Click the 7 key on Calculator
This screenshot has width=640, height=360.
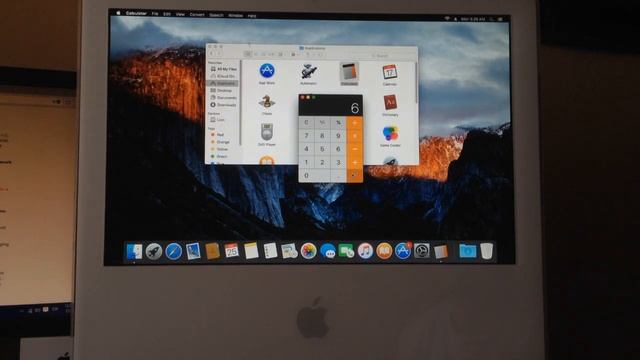pyautogui.click(x=307, y=136)
